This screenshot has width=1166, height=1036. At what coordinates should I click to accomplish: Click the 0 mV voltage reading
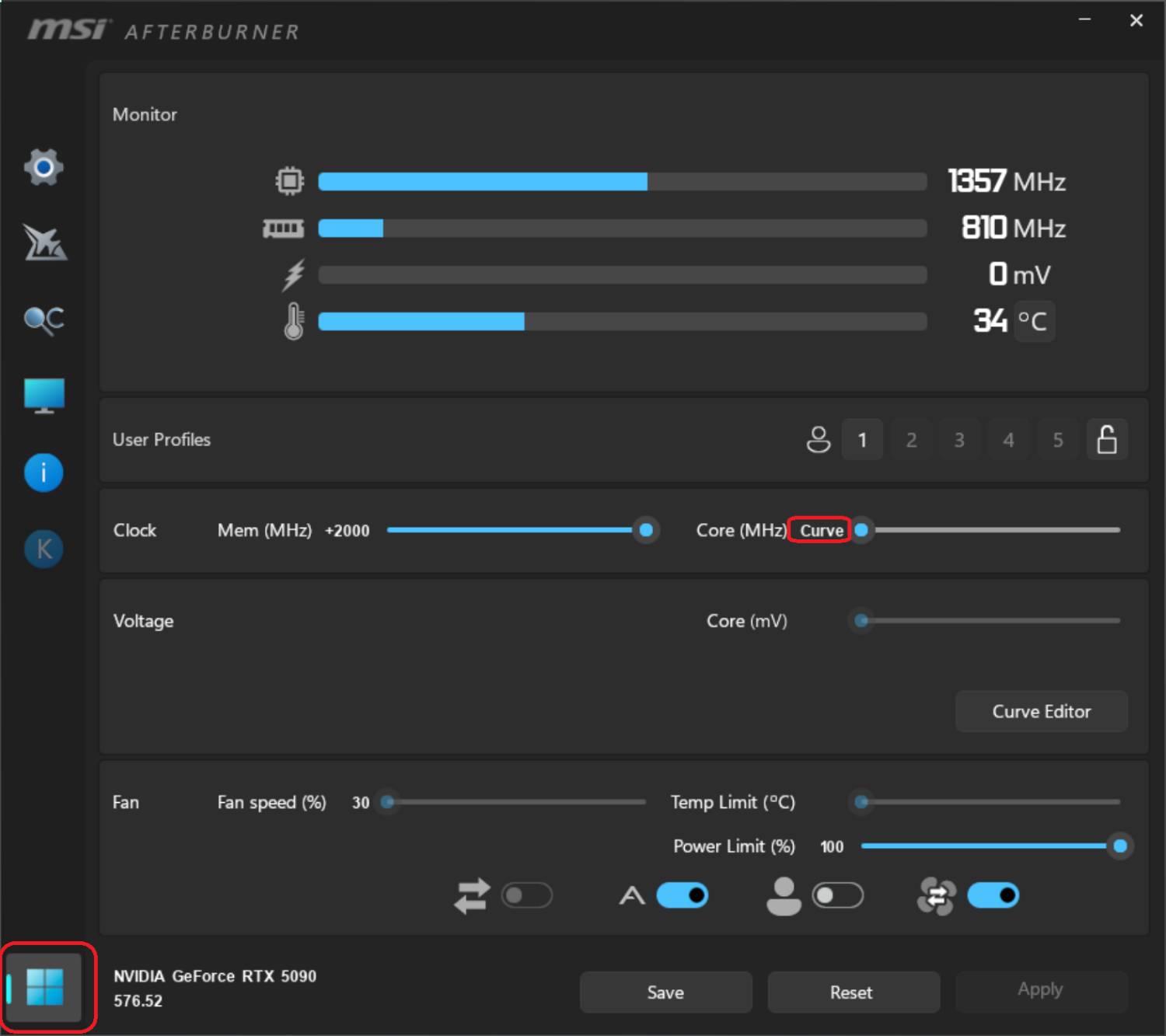click(x=1019, y=274)
